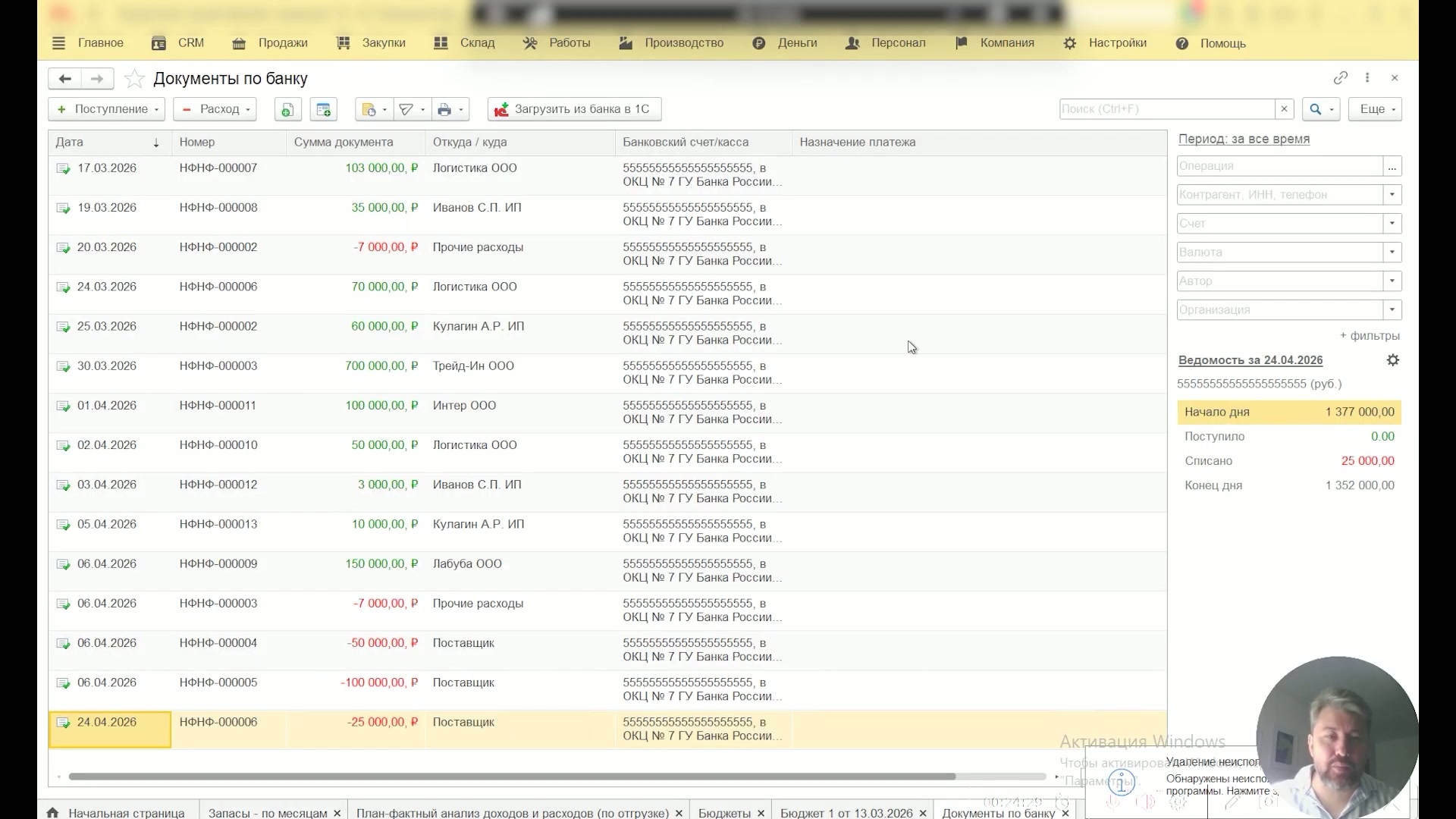Click the magnifier search button

tap(1321, 109)
